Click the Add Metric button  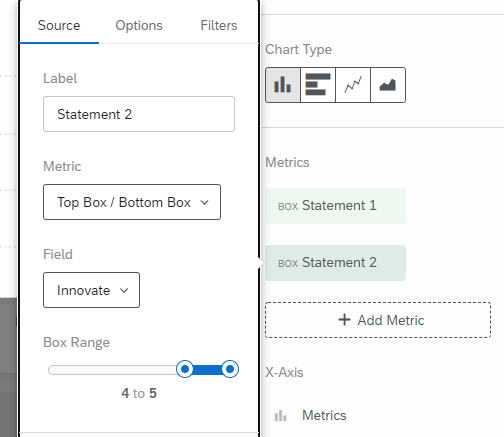(378, 320)
